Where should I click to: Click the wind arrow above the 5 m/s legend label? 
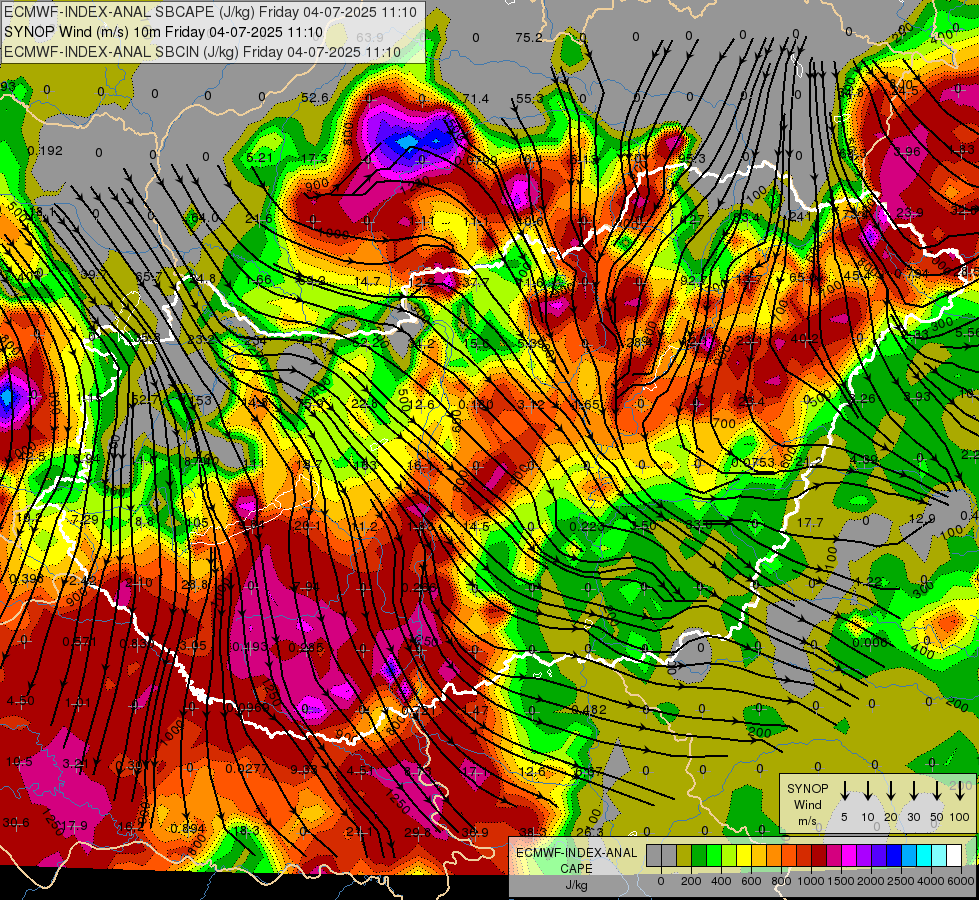pos(844,790)
